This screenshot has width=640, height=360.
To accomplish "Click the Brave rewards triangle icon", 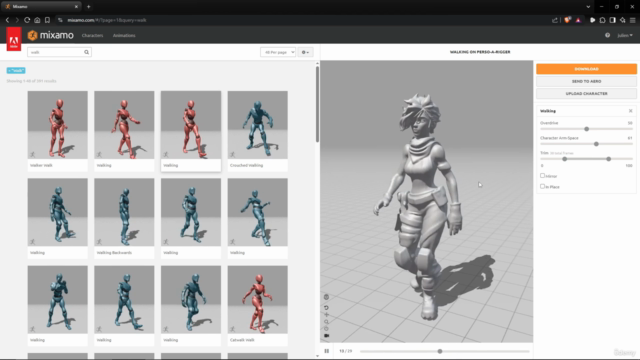I will point(578,20).
